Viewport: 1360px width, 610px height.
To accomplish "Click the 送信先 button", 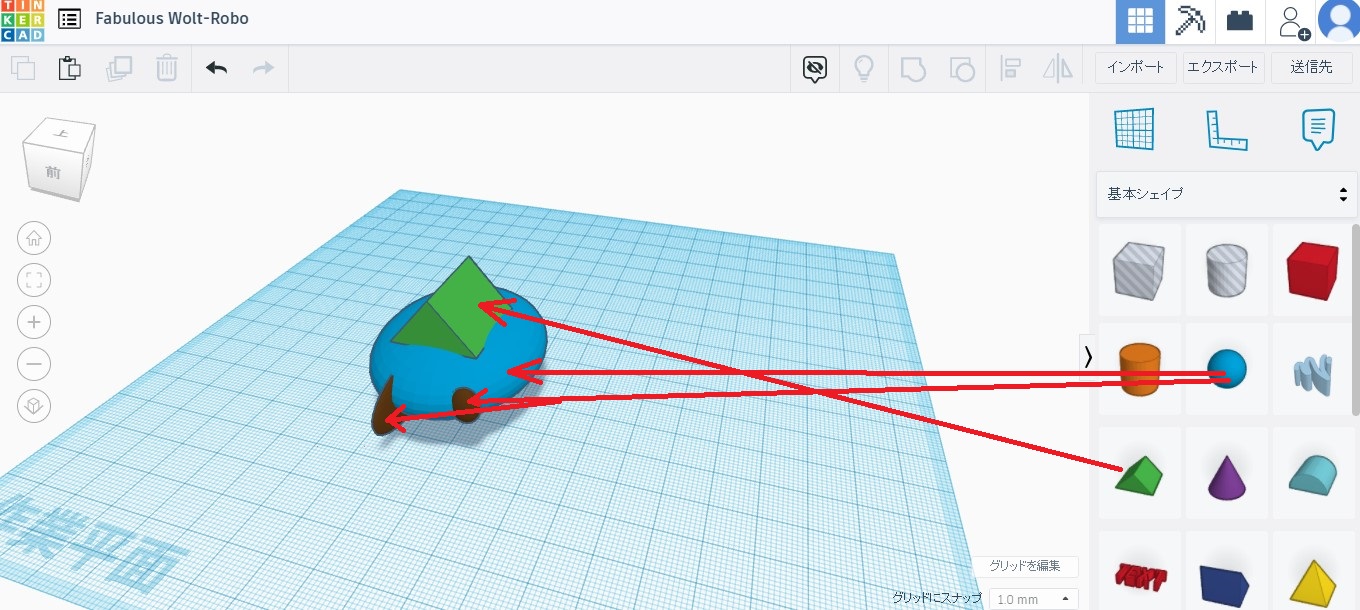I will pyautogui.click(x=1311, y=67).
